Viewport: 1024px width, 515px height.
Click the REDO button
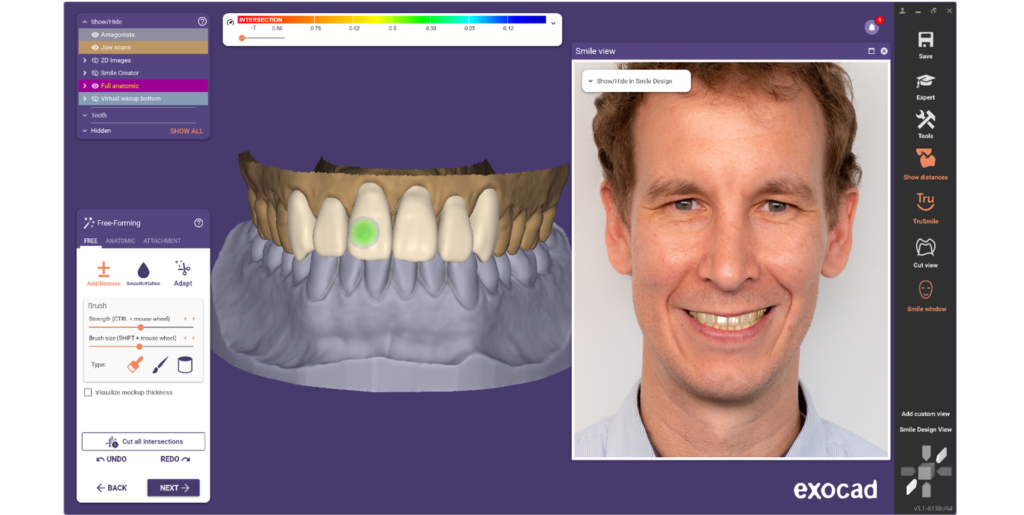tap(175, 460)
